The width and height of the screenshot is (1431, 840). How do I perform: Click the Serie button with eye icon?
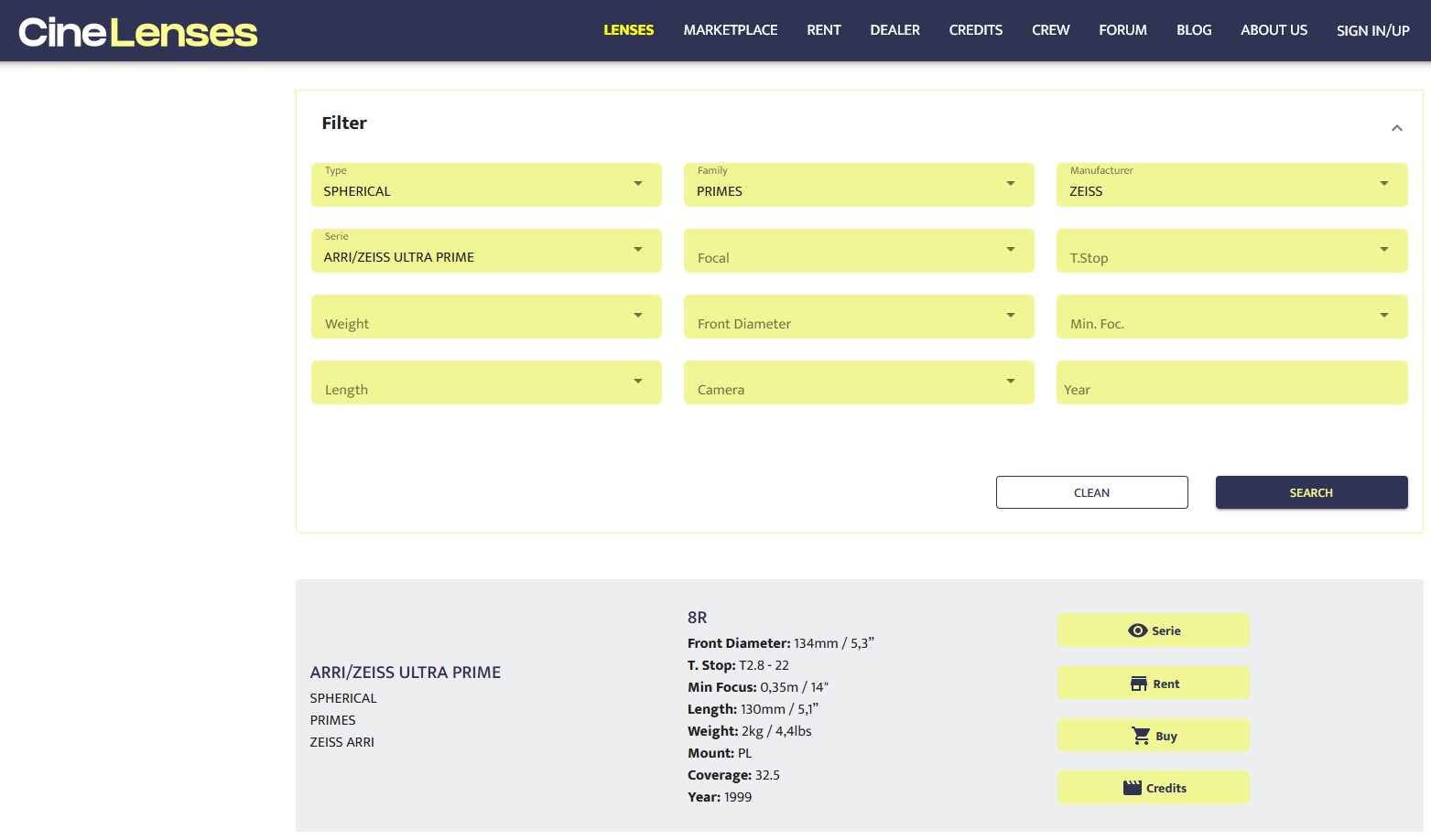pos(1154,630)
